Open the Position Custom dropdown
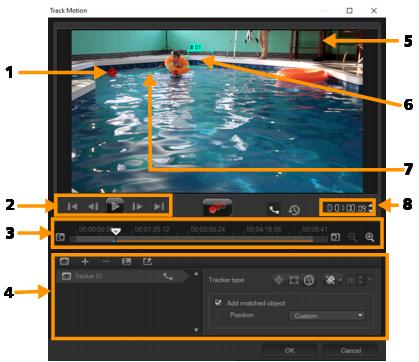The width and height of the screenshot is (419, 362). pos(327,315)
